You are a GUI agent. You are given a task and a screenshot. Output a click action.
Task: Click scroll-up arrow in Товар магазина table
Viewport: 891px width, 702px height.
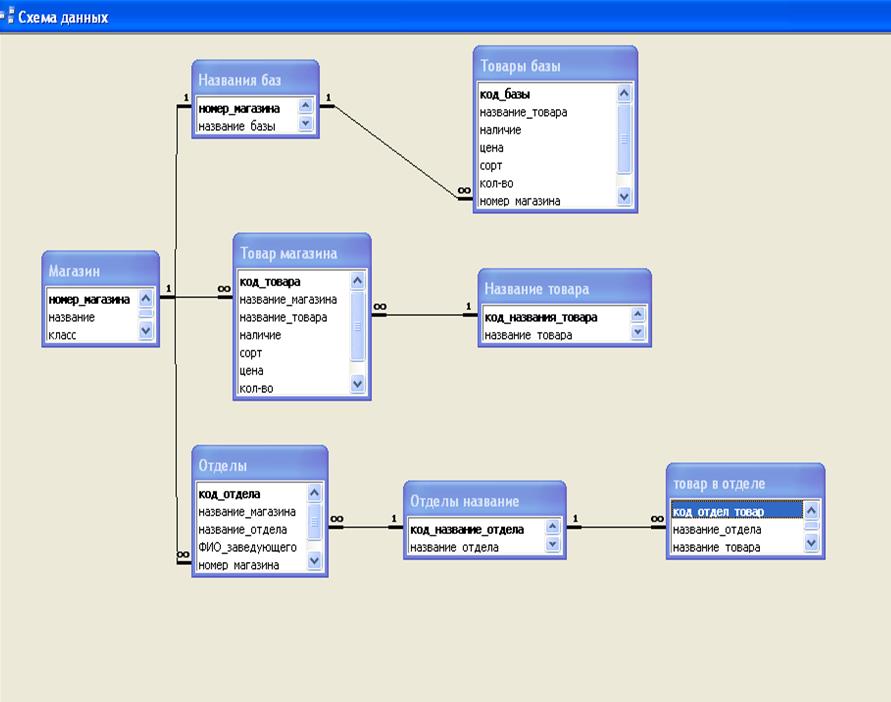357,280
